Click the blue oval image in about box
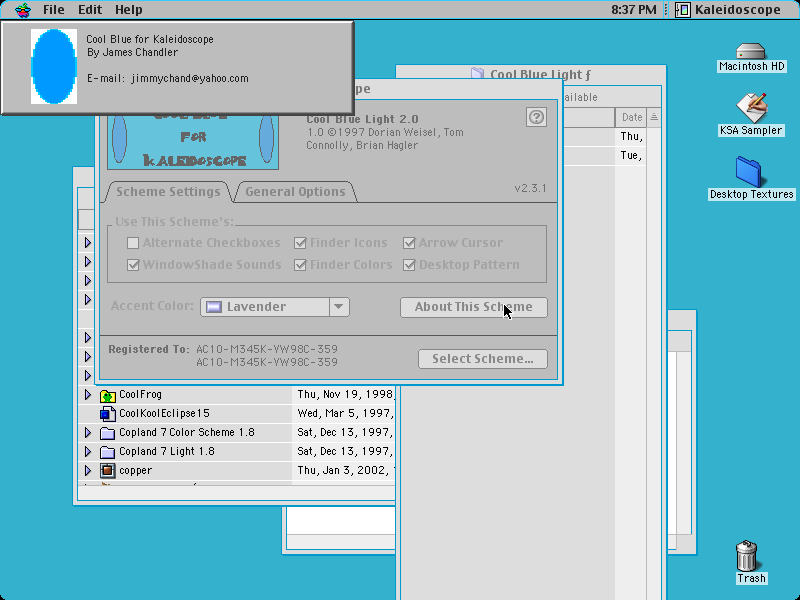 [54, 66]
